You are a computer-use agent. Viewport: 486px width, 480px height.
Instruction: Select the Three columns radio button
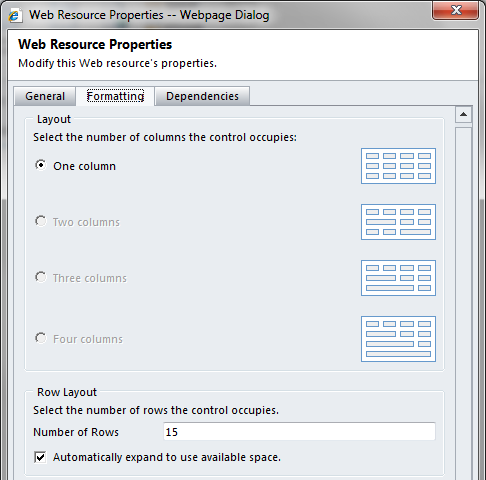click(41, 277)
